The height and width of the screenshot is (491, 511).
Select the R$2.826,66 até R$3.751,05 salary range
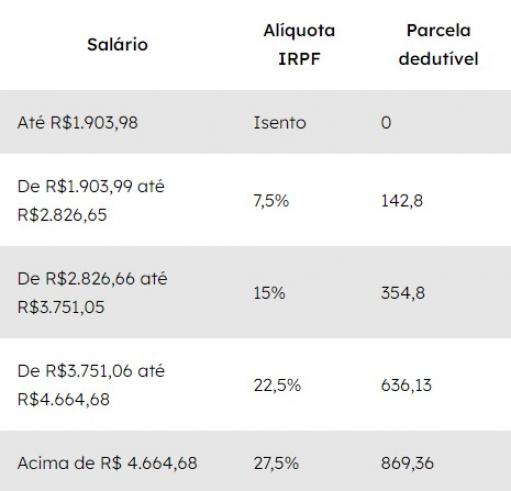point(92,293)
